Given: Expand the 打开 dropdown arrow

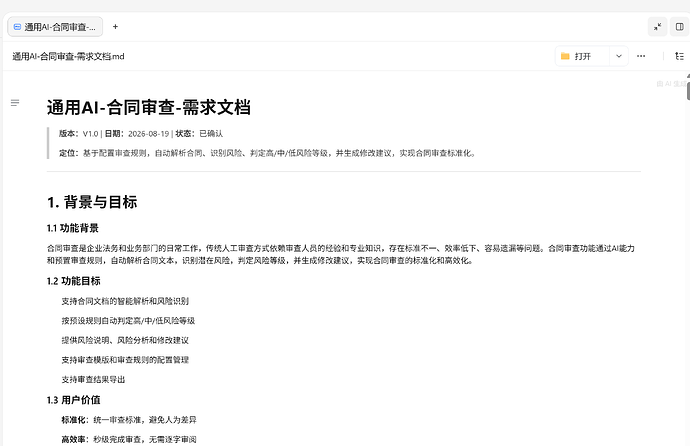Looking at the screenshot, I should coord(619,56).
